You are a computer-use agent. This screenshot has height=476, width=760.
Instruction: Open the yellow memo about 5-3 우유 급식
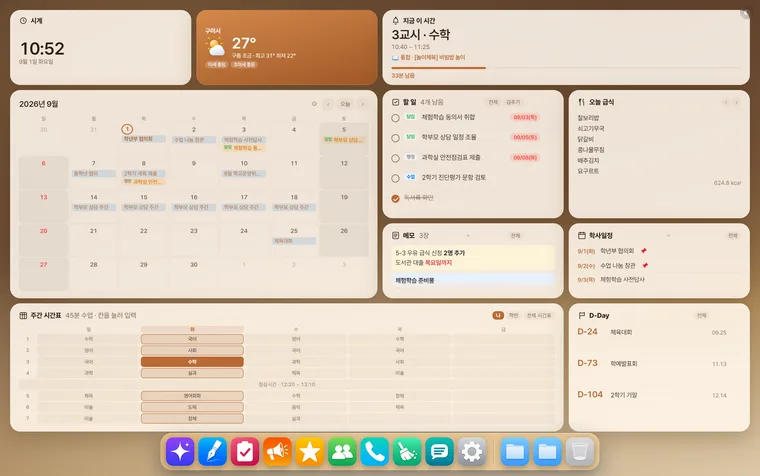pos(473,258)
